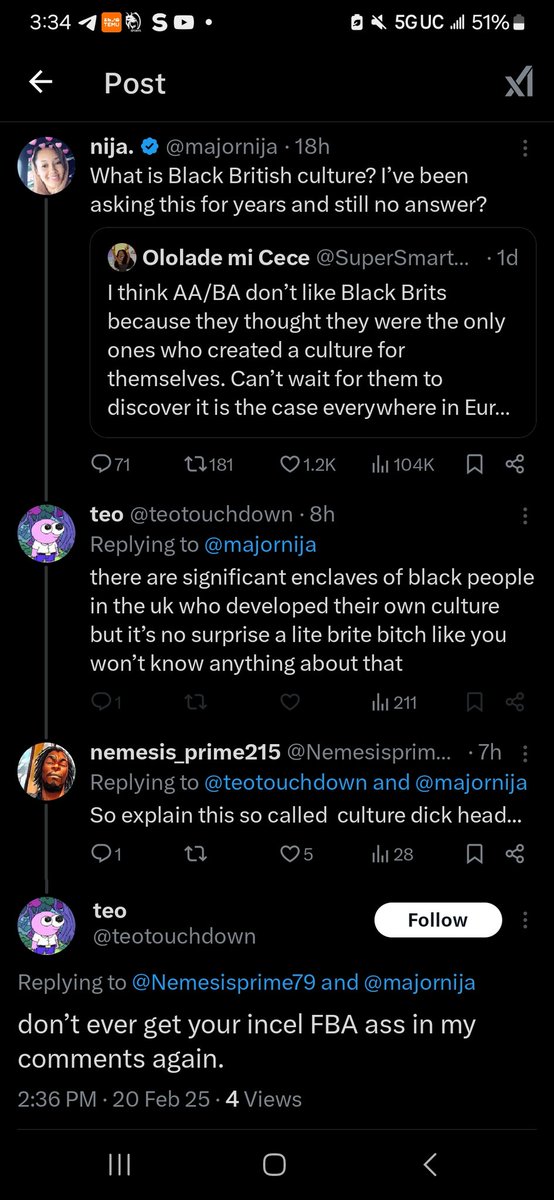The image size is (554, 1200).
Task: Tap the back arrow beside Post
Action: click(40, 84)
